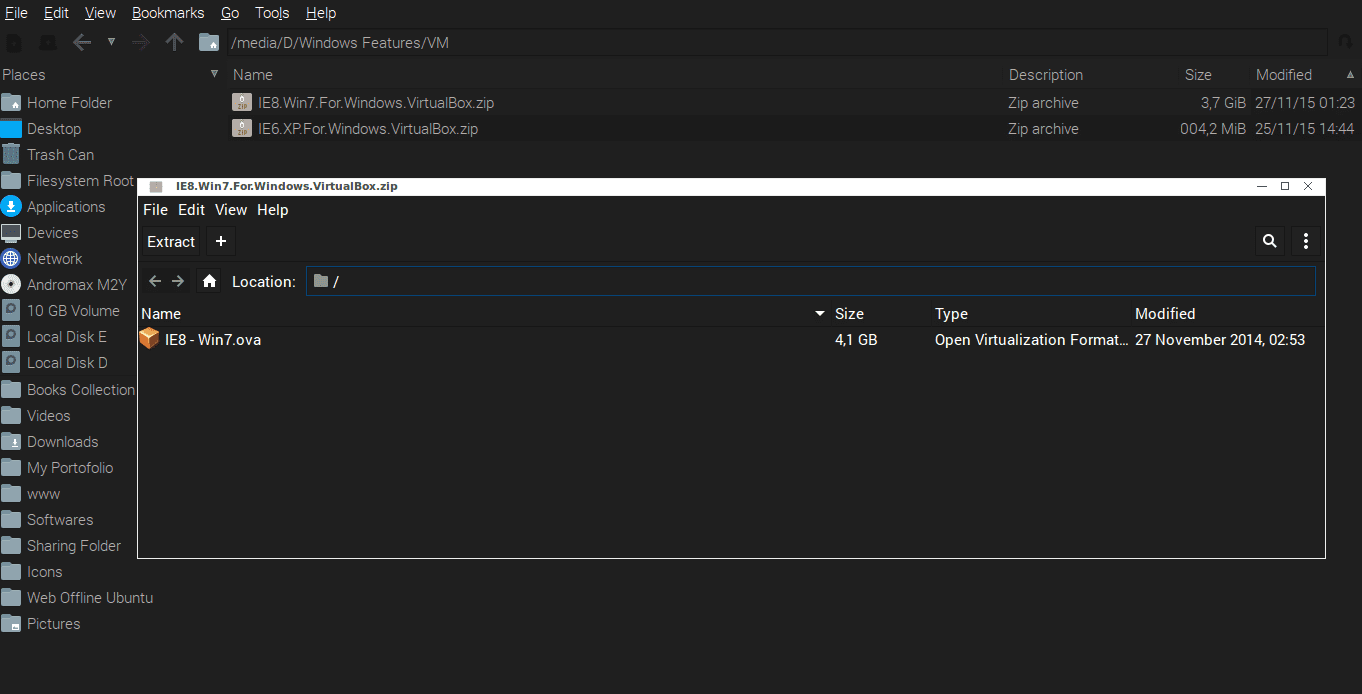Open archive manager's Edit menu
1362x694 pixels.
pyautogui.click(x=191, y=210)
